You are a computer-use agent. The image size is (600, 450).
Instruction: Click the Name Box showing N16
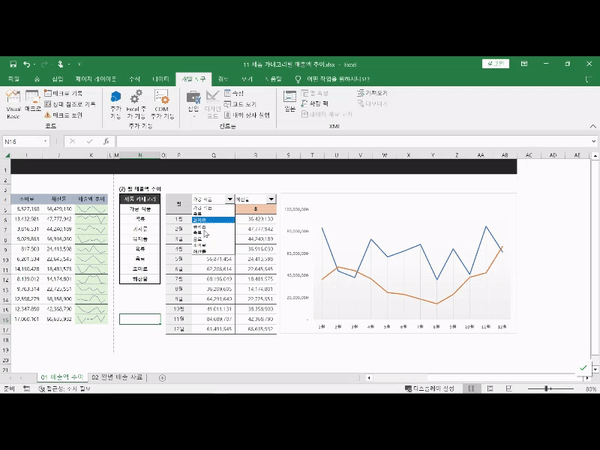pos(25,141)
